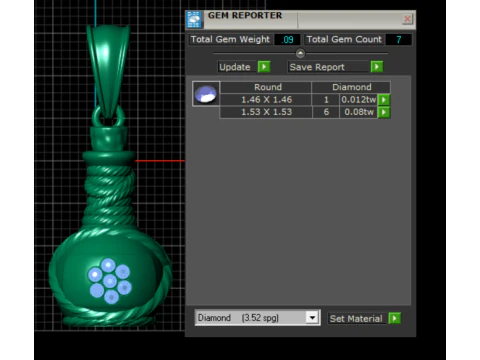Select the Total Gem Count value 7
Screen dimensions: 480x360
coord(399,40)
